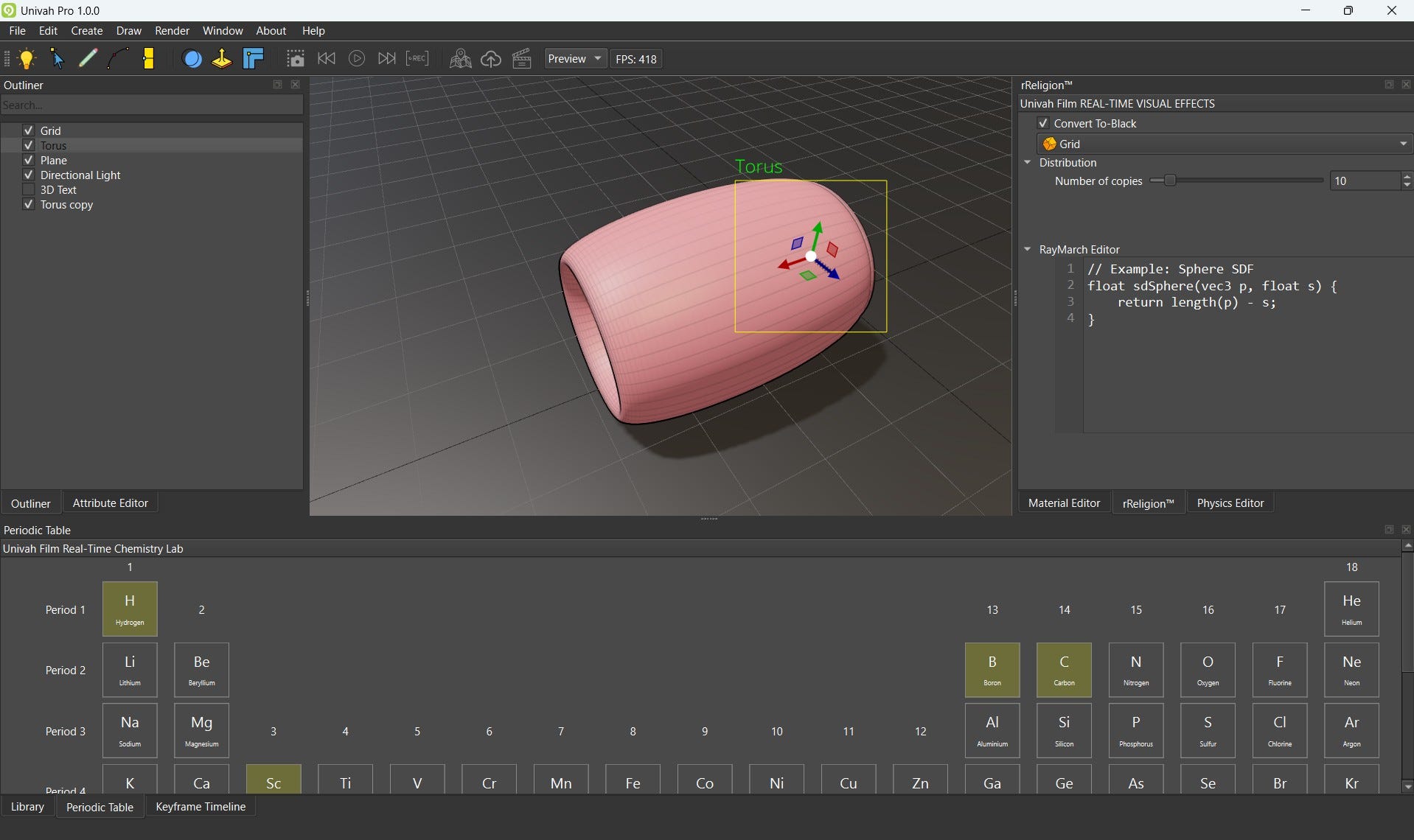Select the Oxygen element button
Image resolution: width=1414 pixels, height=840 pixels.
[x=1208, y=670]
